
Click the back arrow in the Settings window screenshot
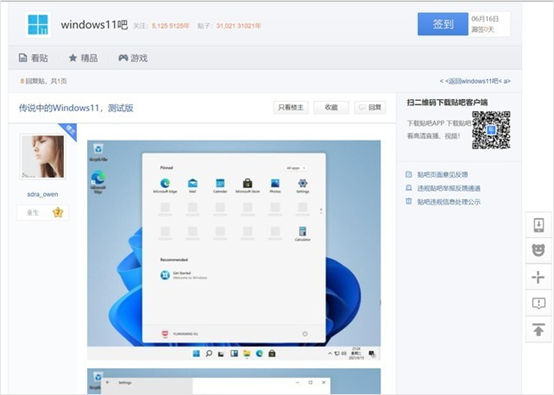tap(108, 382)
